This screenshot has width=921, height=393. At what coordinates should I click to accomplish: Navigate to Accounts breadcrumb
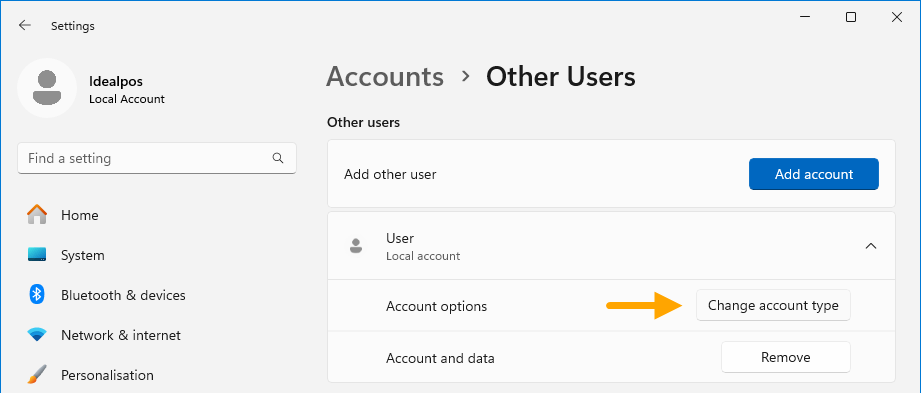coord(385,77)
